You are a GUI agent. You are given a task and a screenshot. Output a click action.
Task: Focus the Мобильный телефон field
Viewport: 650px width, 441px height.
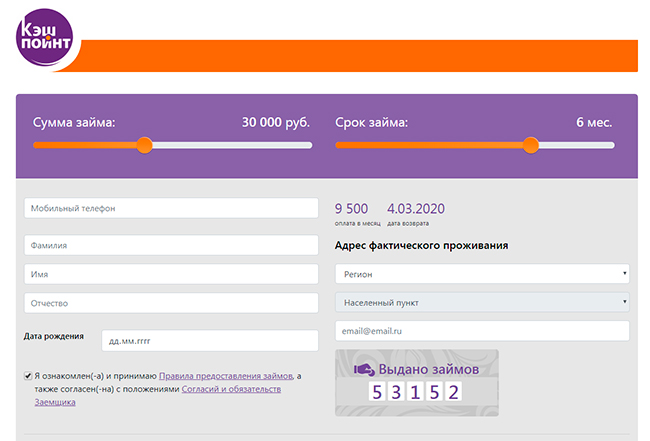click(x=171, y=208)
